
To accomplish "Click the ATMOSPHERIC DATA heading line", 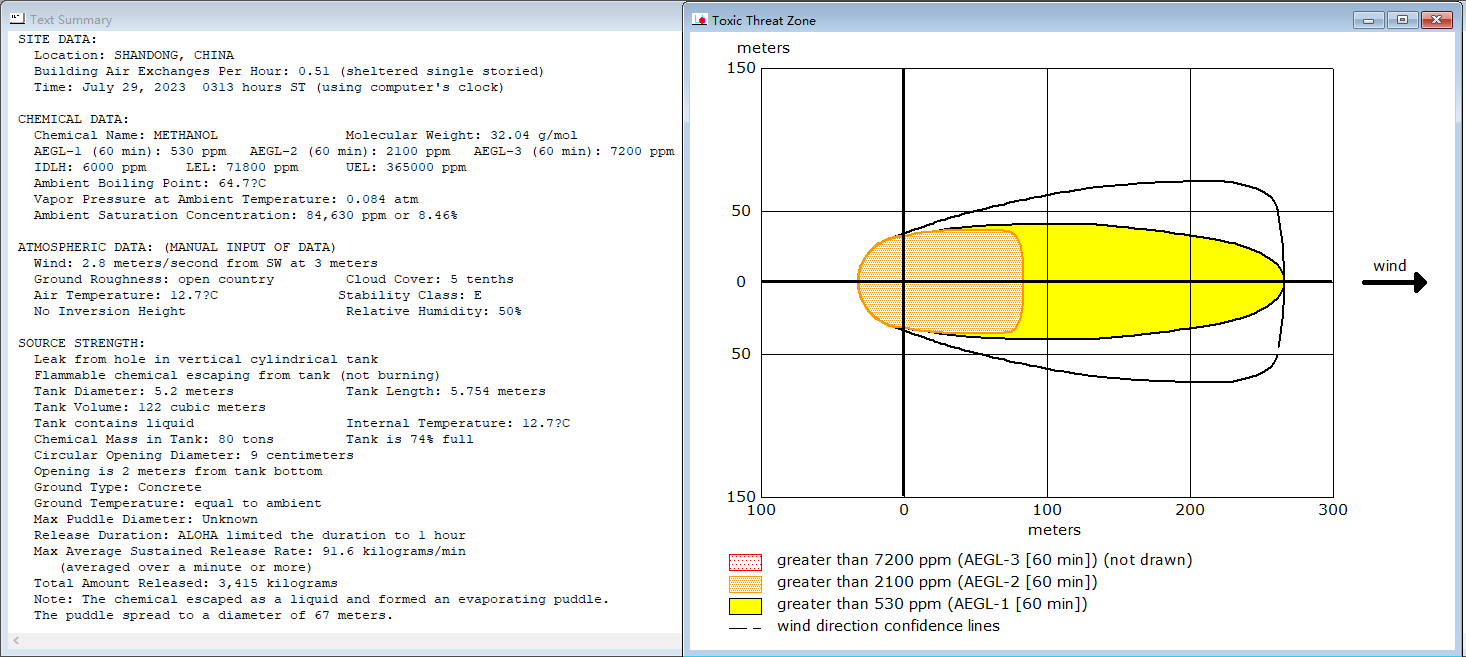I will (x=177, y=247).
